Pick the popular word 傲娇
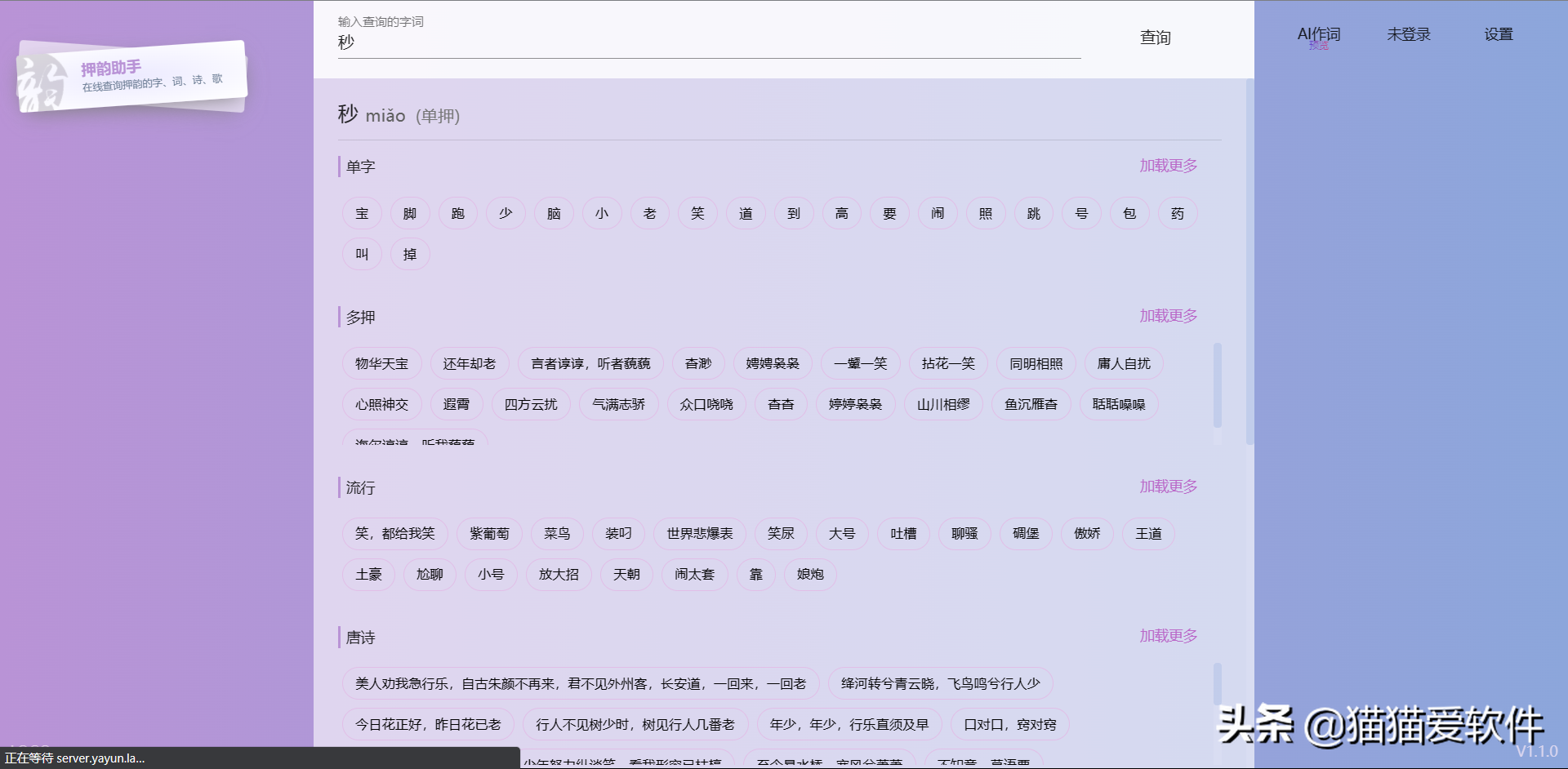The height and width of the screenshot is (769, 1568). click(x=1087, y=534)
